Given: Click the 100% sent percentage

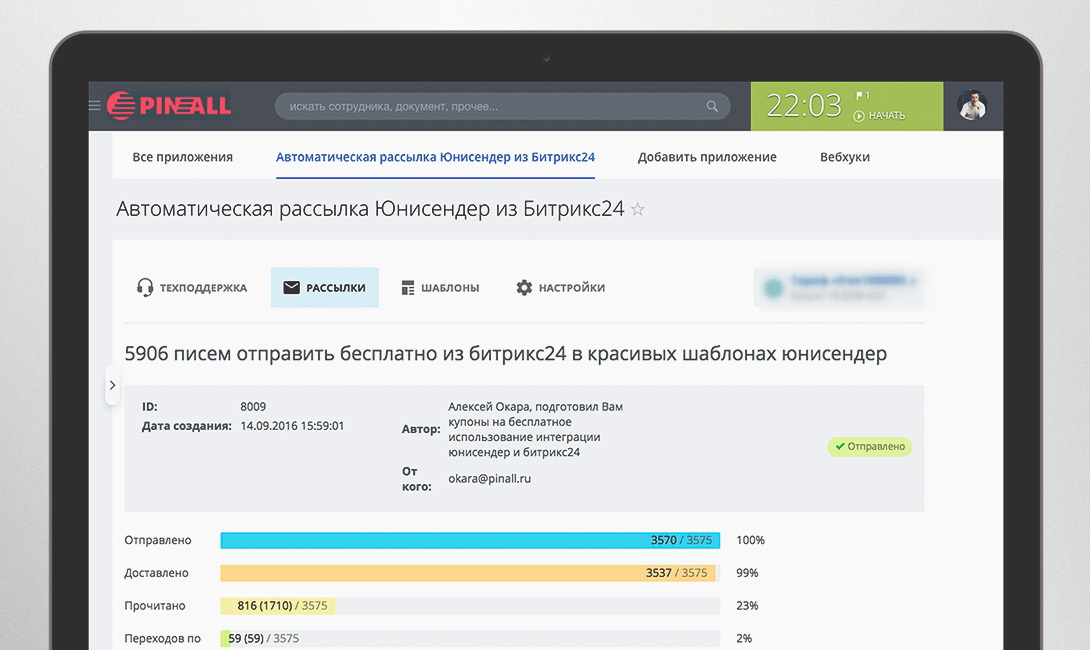Looking at the screenshot, I should coord(750,540).
